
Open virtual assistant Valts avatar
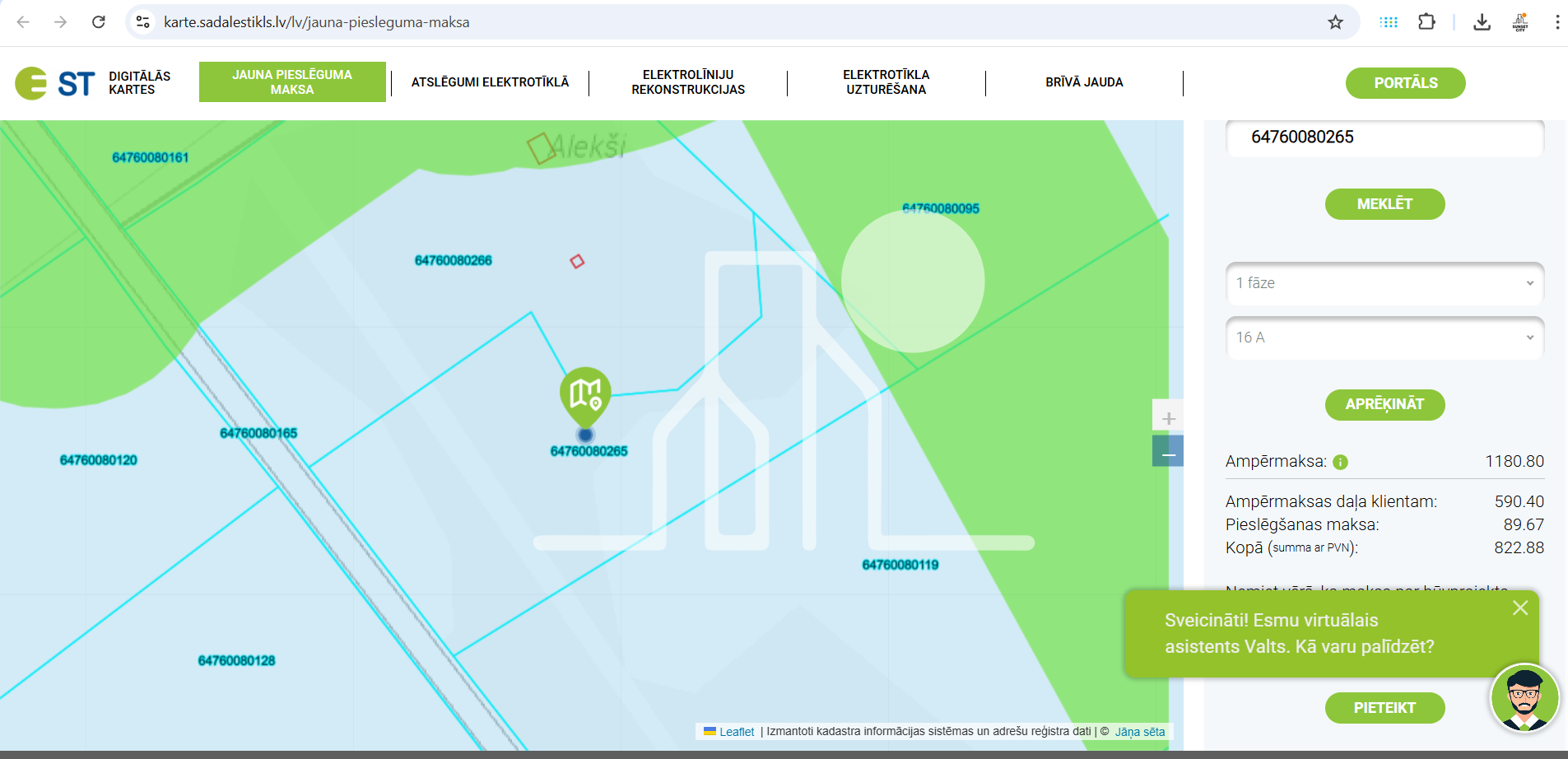pos(1524,698)
